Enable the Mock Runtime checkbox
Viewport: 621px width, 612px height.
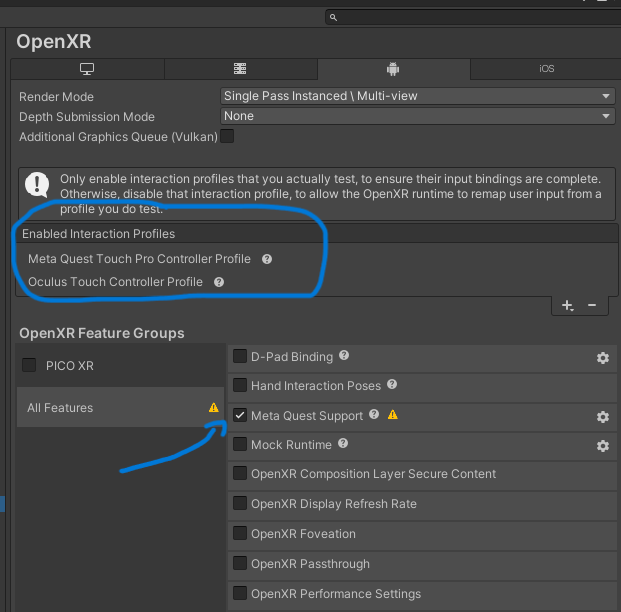pos(240,444)
